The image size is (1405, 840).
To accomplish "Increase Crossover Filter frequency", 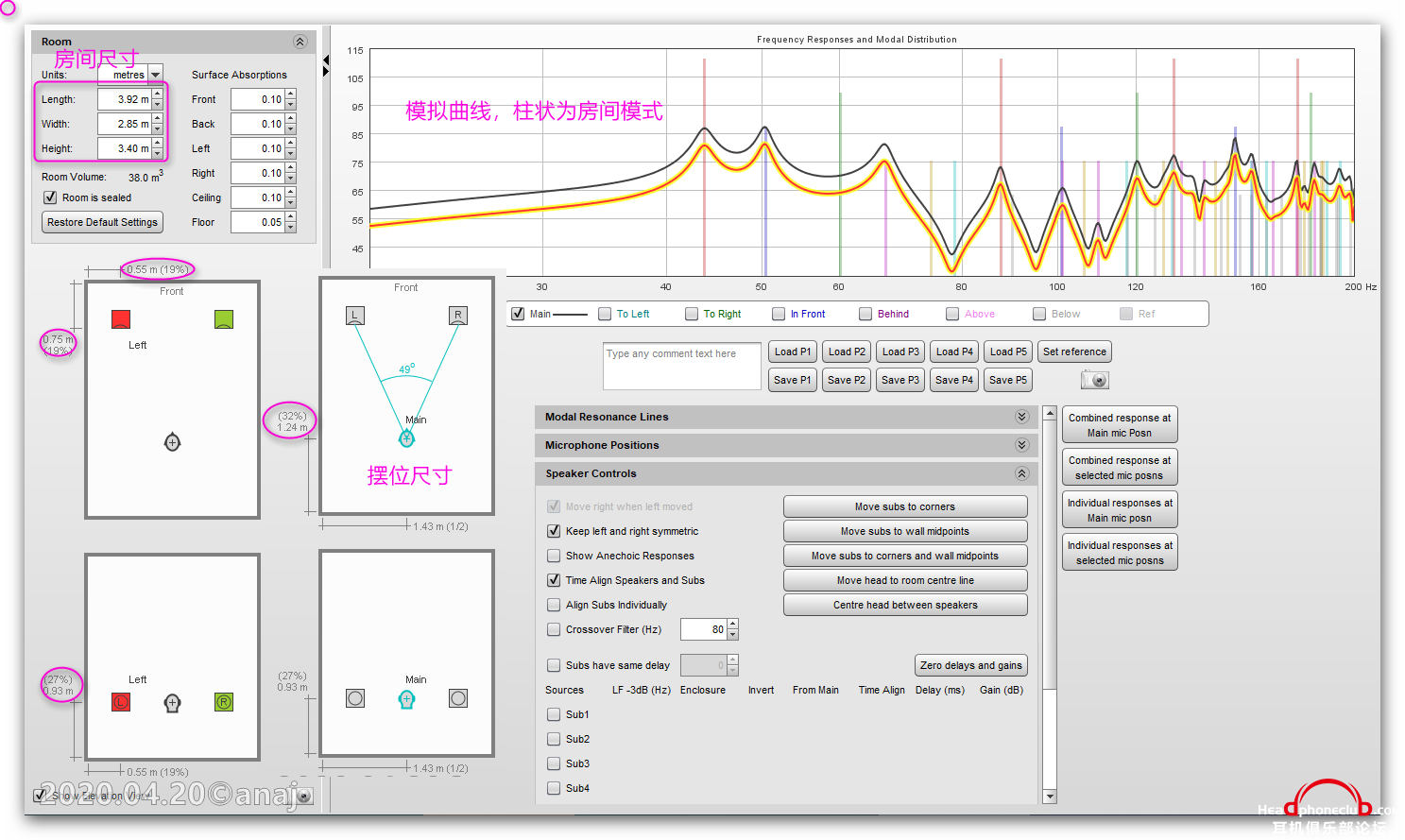I will click(732, 625).
